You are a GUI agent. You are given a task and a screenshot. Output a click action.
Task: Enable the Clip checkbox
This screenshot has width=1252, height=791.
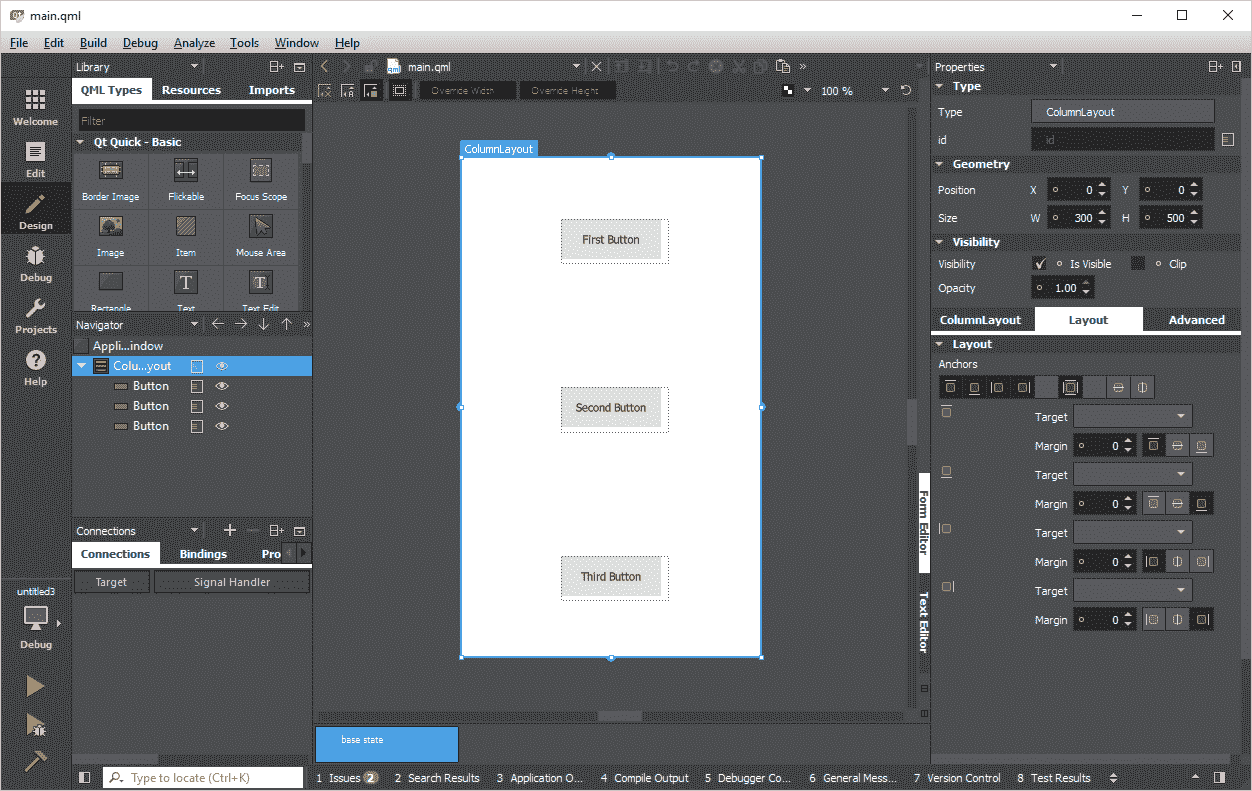pos(1138,264)
